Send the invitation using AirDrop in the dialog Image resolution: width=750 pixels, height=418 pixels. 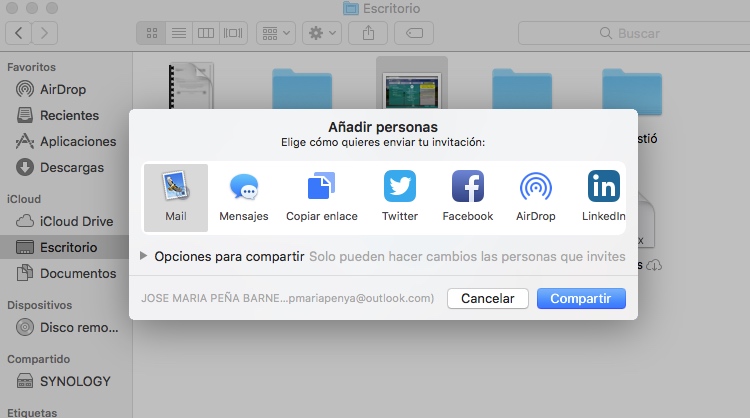tap(536, 198)
